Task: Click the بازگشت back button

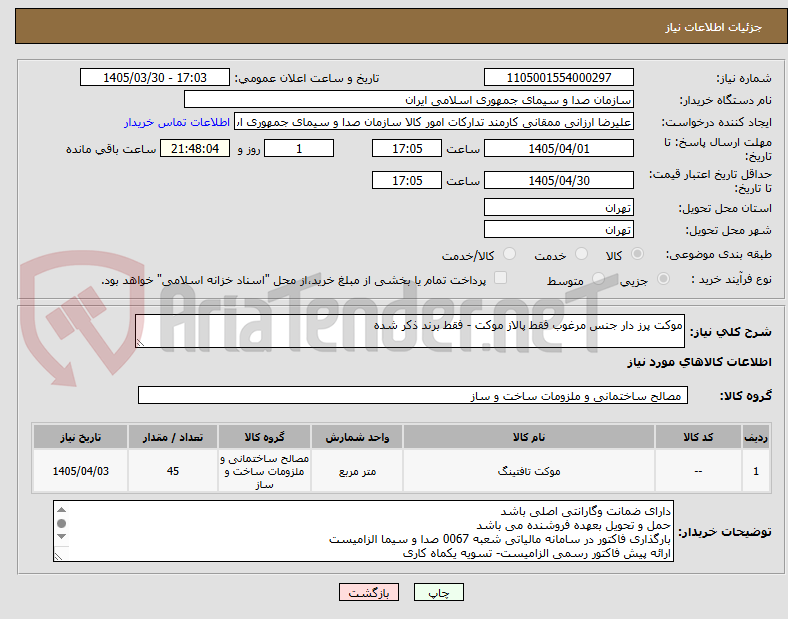Action: pos(369,592)
